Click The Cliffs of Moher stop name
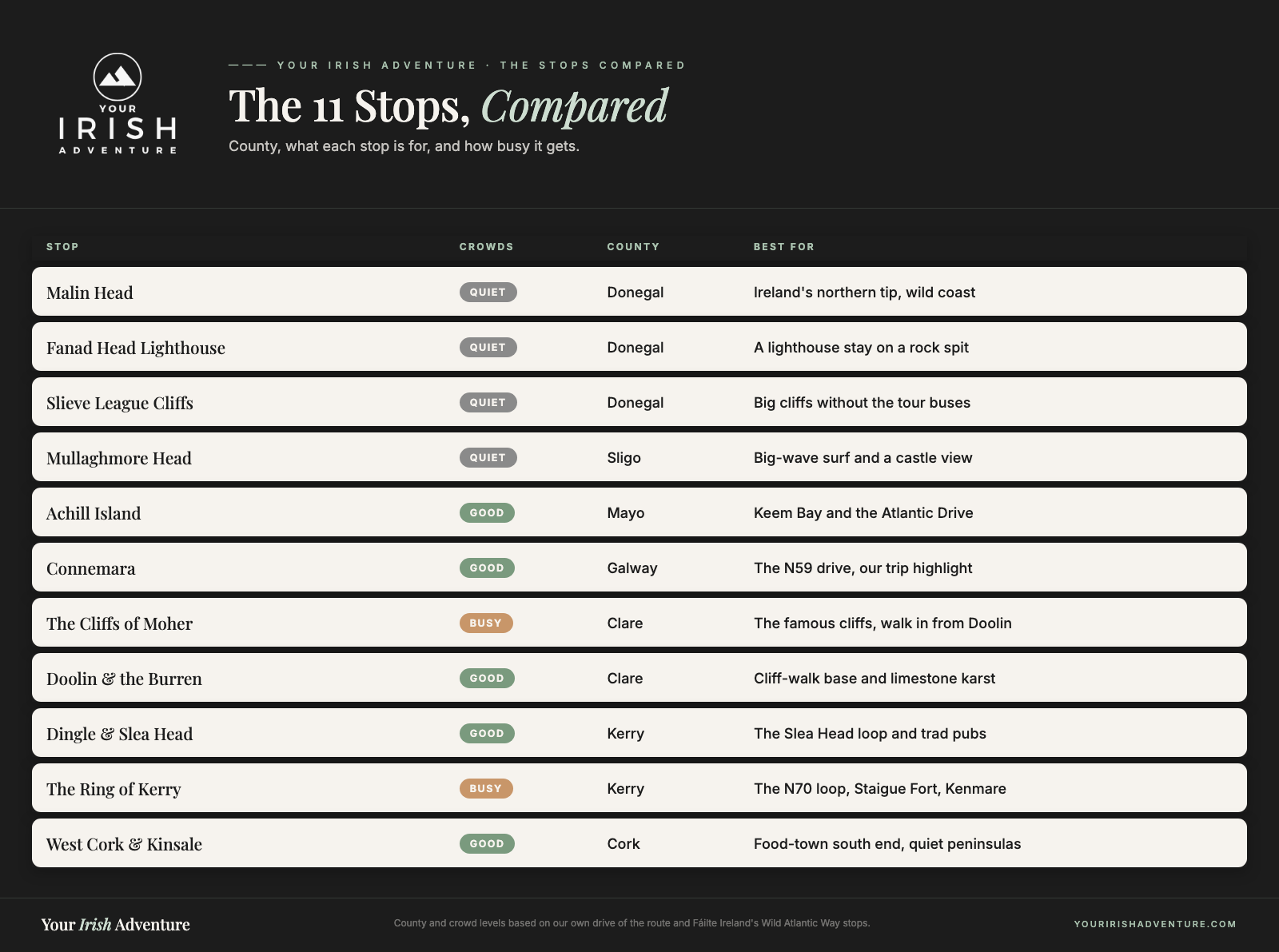1279x952 pixels. tap(119, 623)
